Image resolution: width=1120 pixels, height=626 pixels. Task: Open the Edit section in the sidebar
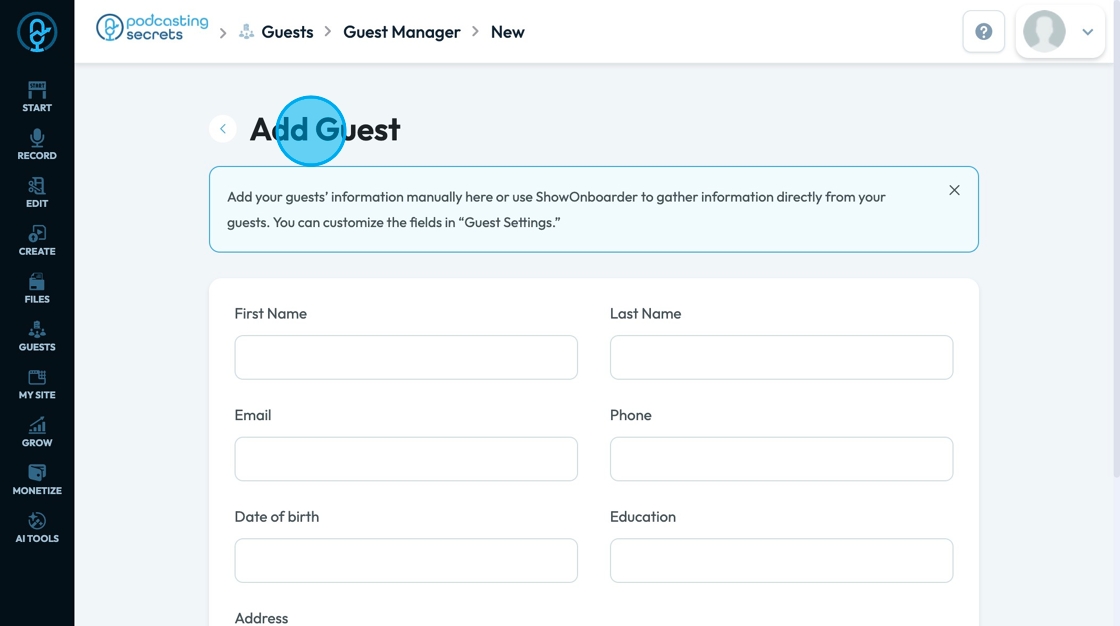point(37,192)
